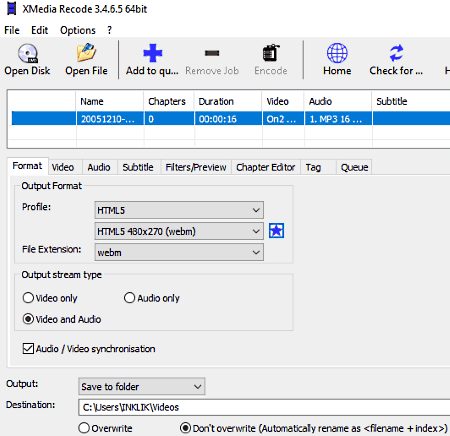Open the Home globe icon
Image resolution: width=450 pixels, height=436 pixels.
pos(337,53)
